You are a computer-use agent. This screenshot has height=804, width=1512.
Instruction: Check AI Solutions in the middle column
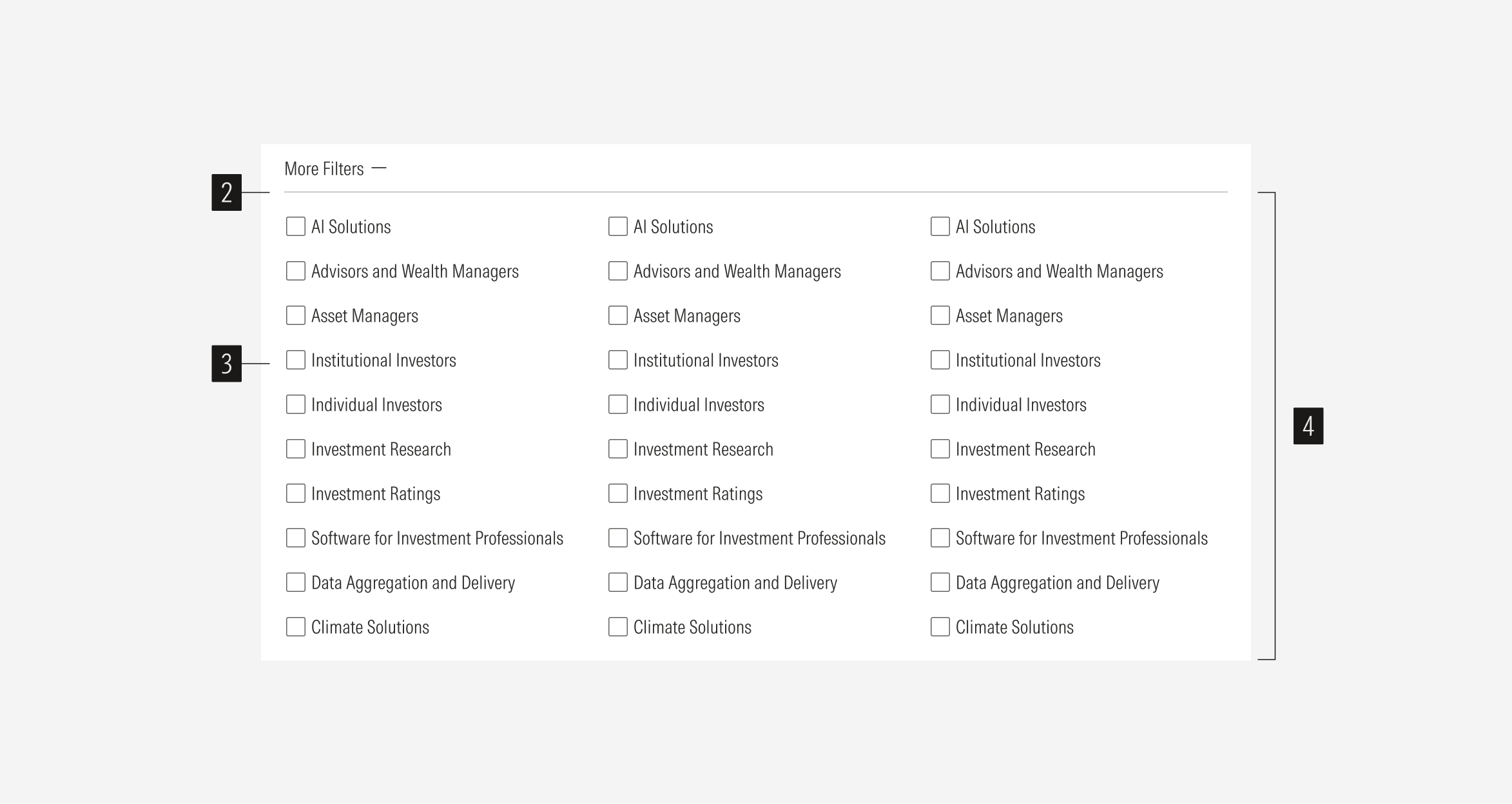(618, 226)
